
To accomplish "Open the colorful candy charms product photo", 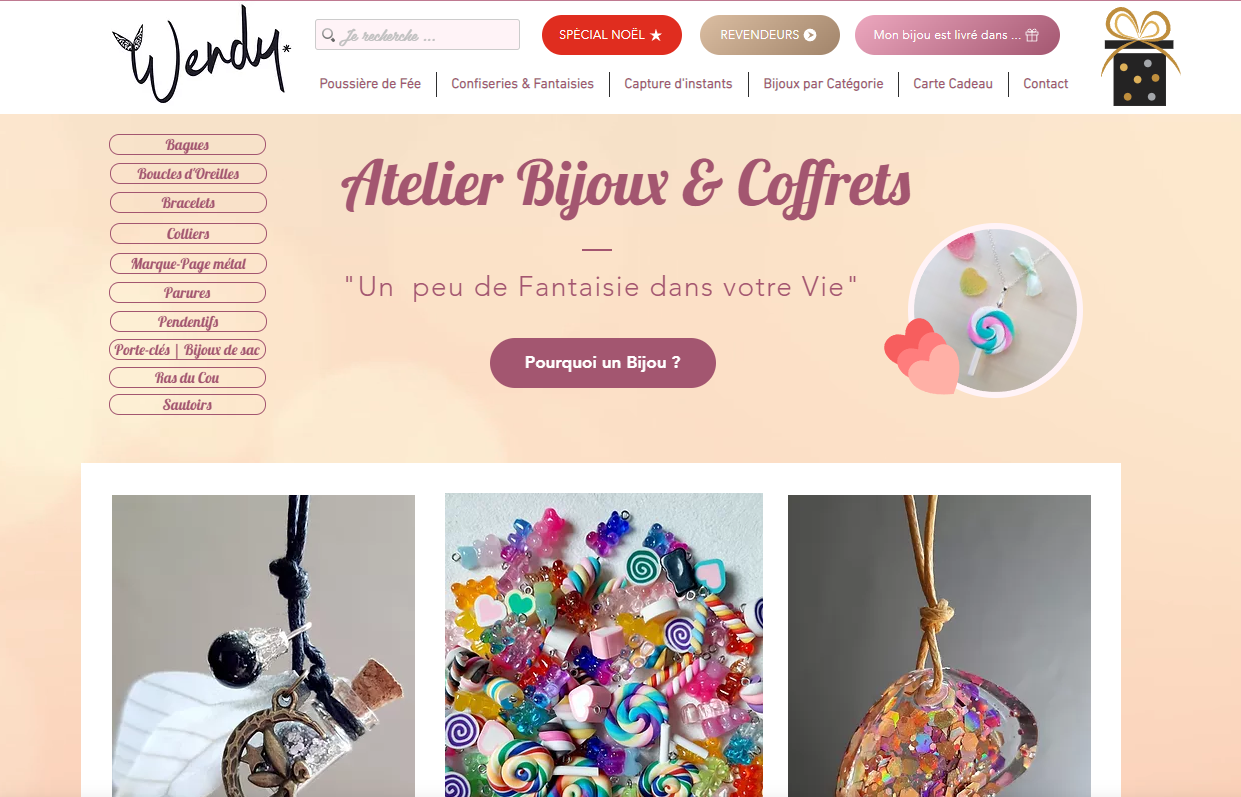I will (x=604, y=645).
